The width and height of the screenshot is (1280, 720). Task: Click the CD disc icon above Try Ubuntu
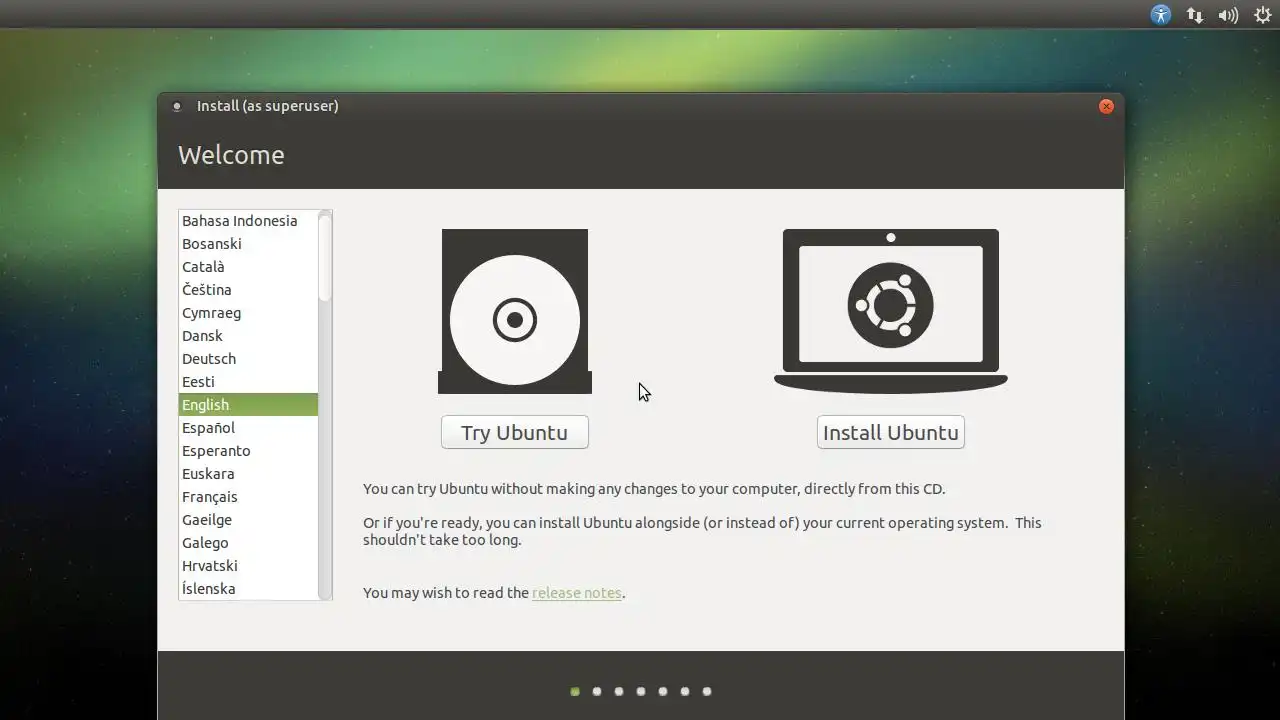tap(515, 311)
